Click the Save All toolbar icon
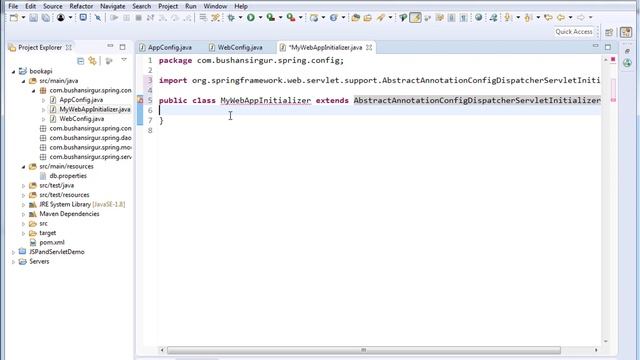 point(45,18)
